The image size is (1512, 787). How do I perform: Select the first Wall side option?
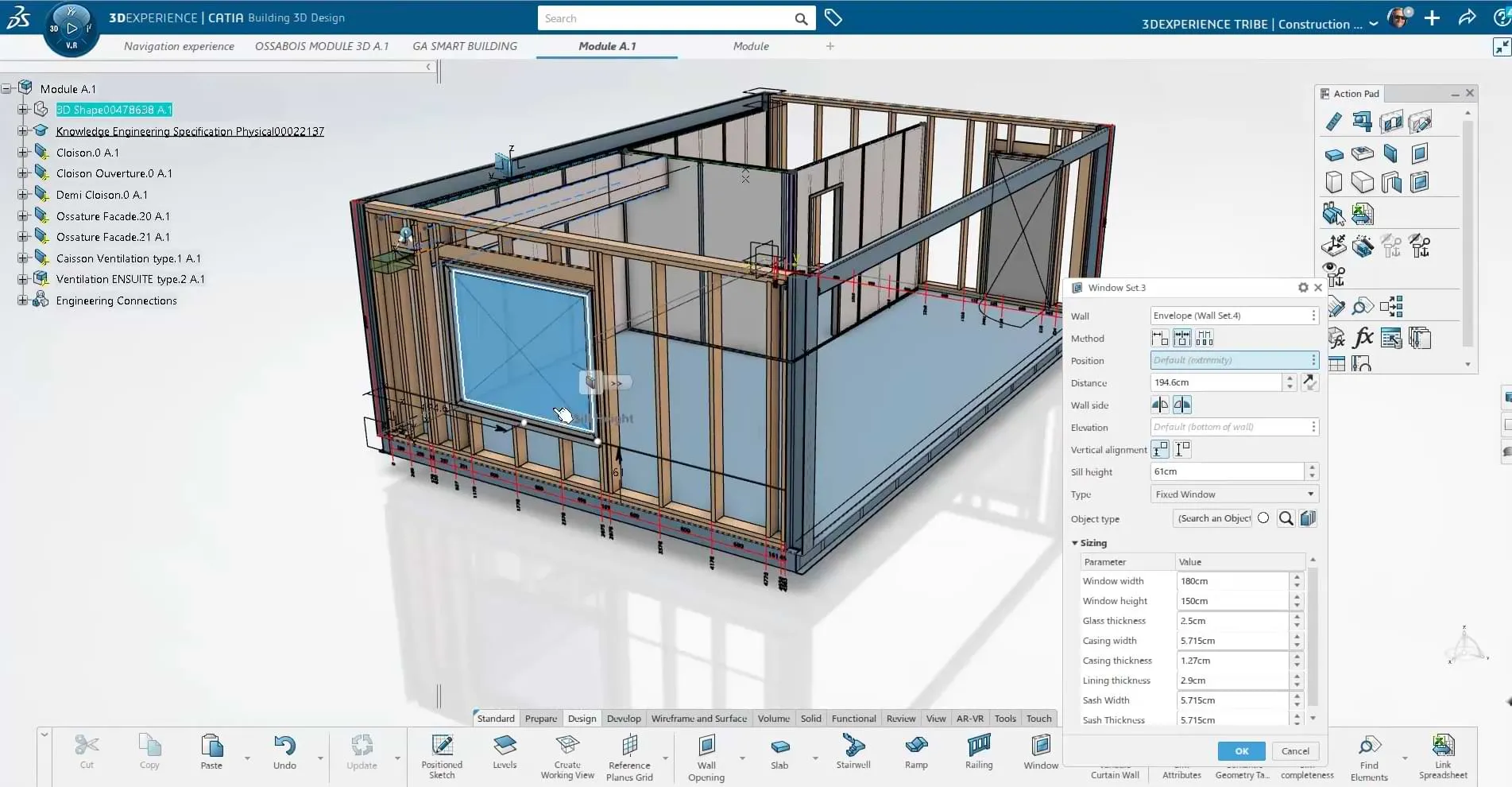coord(1160,405)
